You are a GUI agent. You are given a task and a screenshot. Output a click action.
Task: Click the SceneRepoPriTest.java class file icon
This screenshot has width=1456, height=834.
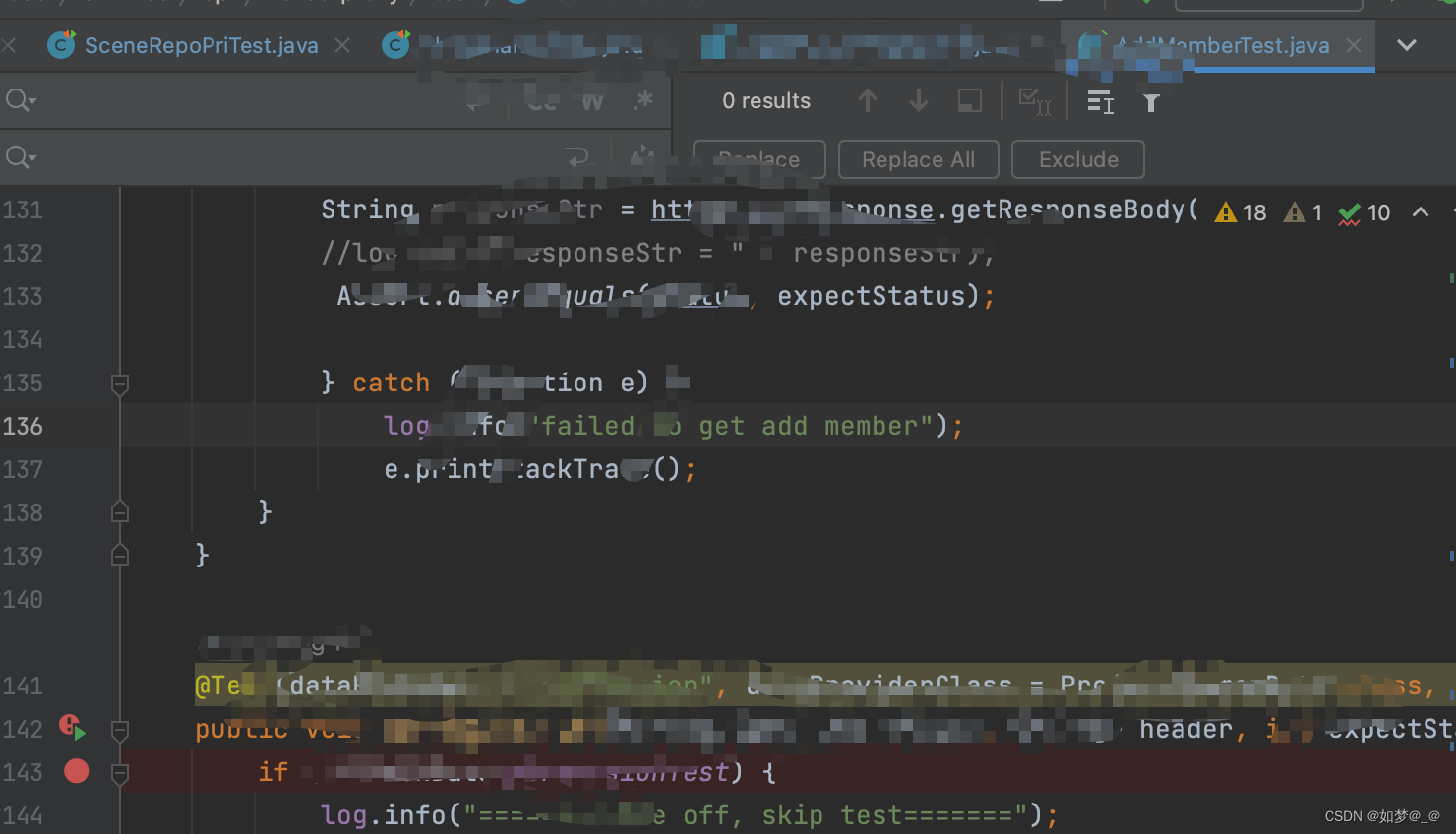point(61,44)
